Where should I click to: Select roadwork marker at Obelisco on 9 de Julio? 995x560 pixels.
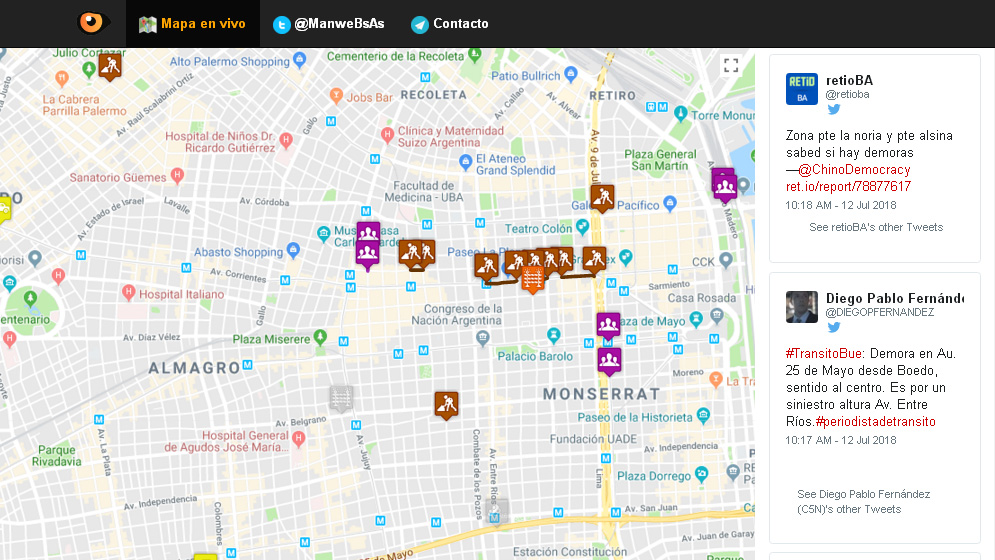595,259
